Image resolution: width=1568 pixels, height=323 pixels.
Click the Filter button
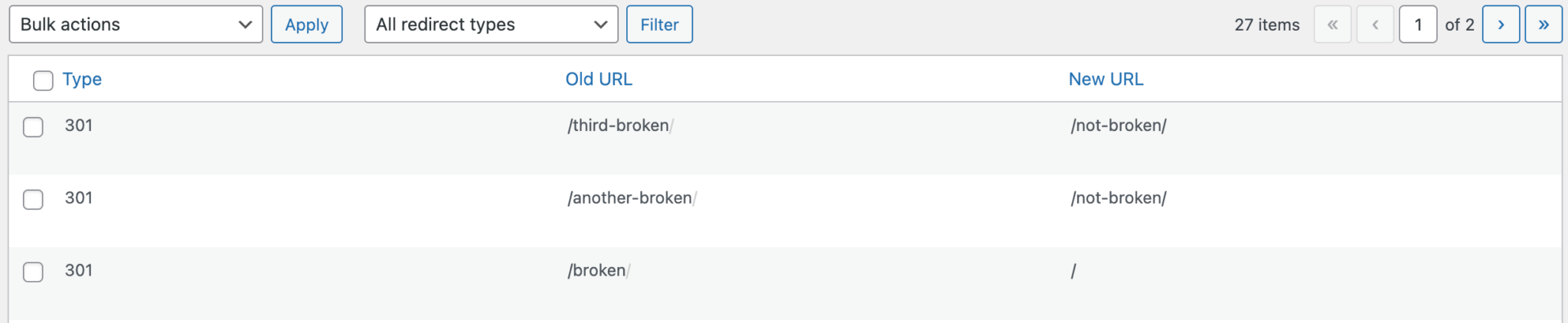(659, 24)
